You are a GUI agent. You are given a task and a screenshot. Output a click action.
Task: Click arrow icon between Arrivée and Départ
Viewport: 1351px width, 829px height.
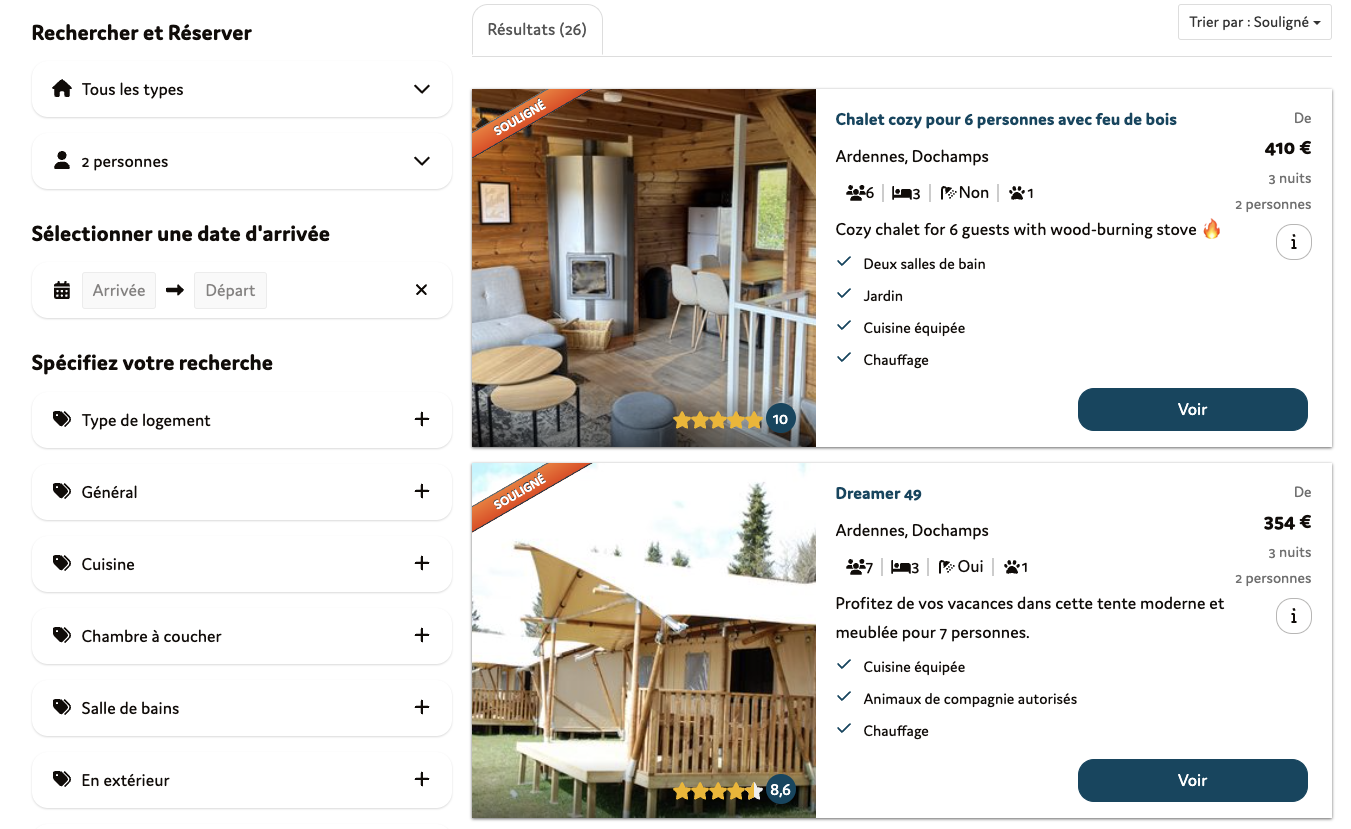(175, 290)
